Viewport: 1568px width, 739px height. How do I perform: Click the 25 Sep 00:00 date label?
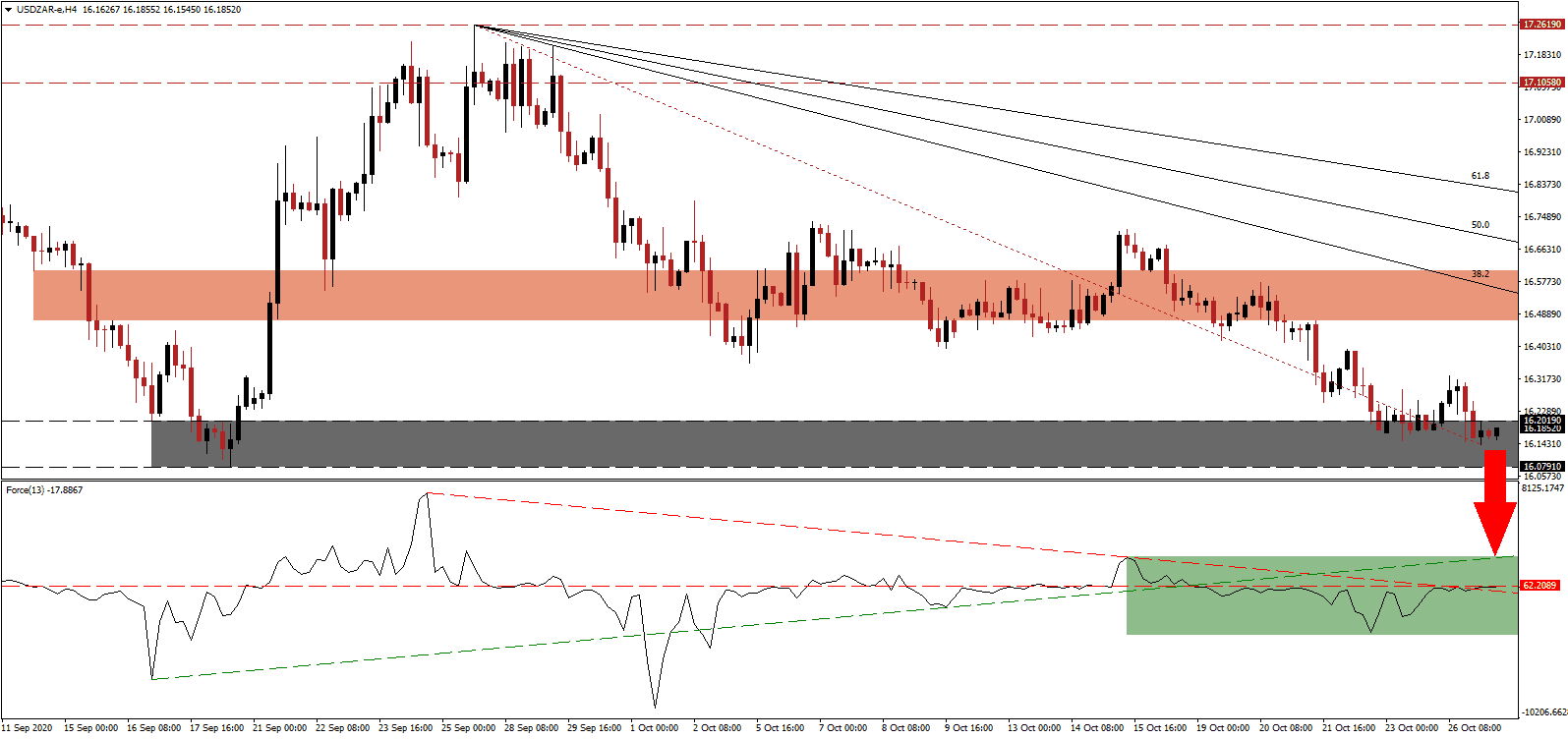[468, 728]
